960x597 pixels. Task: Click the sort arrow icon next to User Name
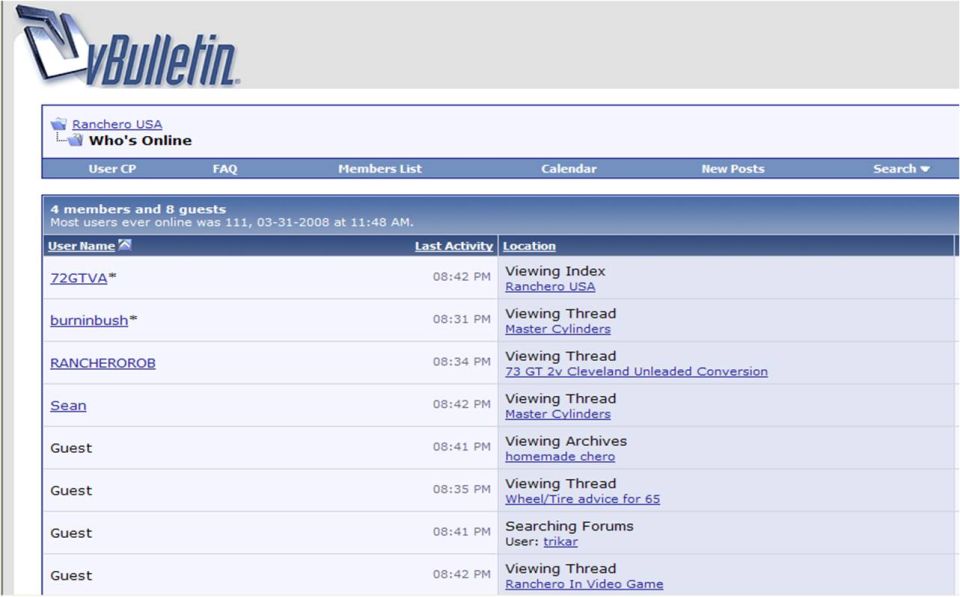pos(125,245)
